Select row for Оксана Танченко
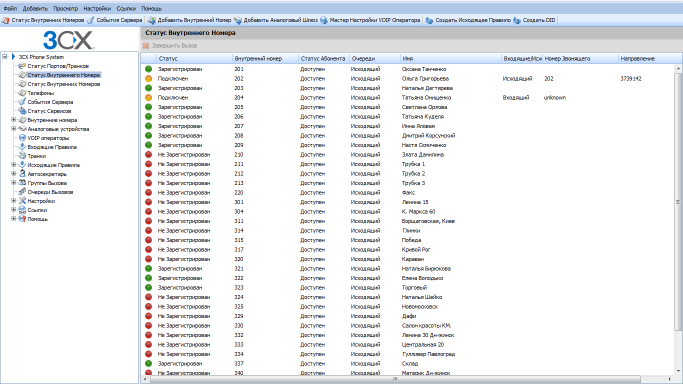 (408, 69)
